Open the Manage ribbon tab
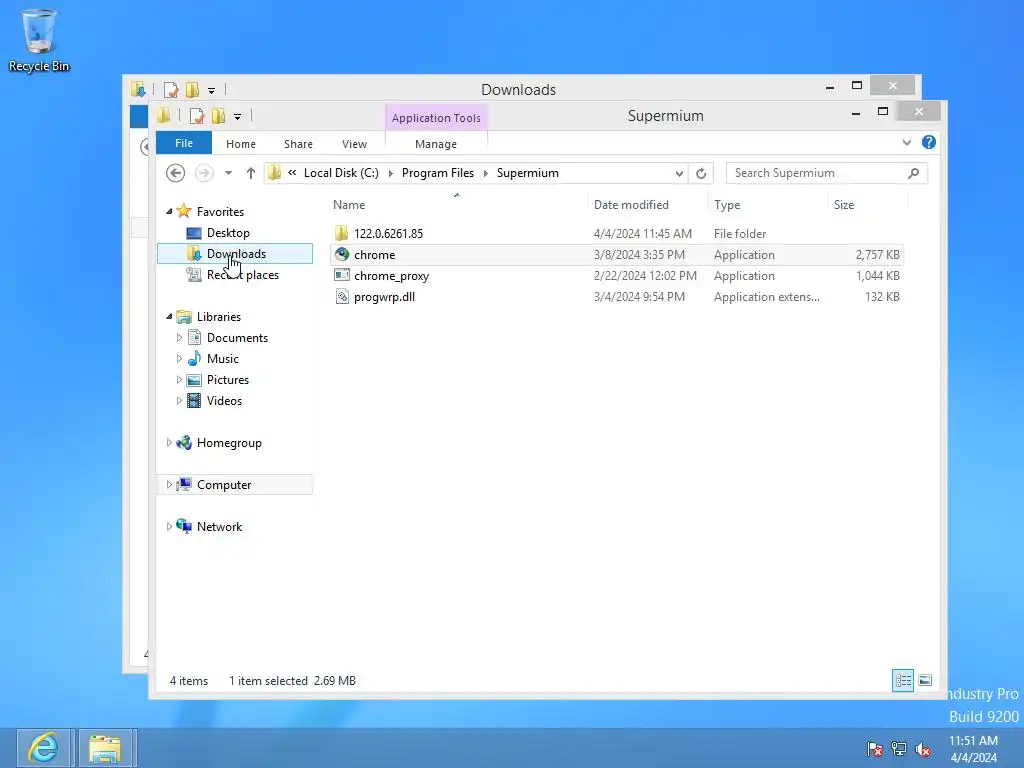This screenshot has width=1024, height=768. pos(436,144)
